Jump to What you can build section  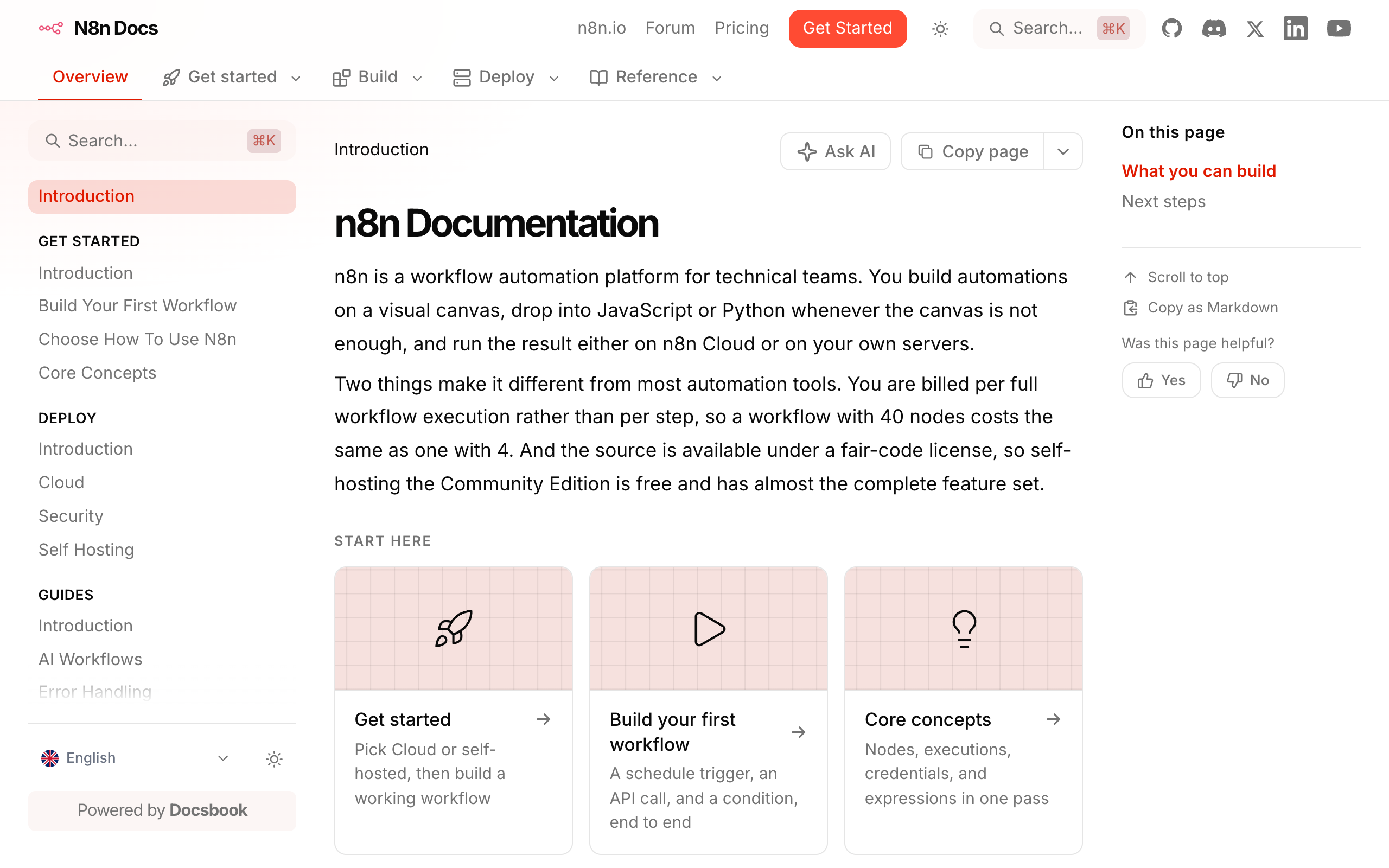coord(1199,171)
